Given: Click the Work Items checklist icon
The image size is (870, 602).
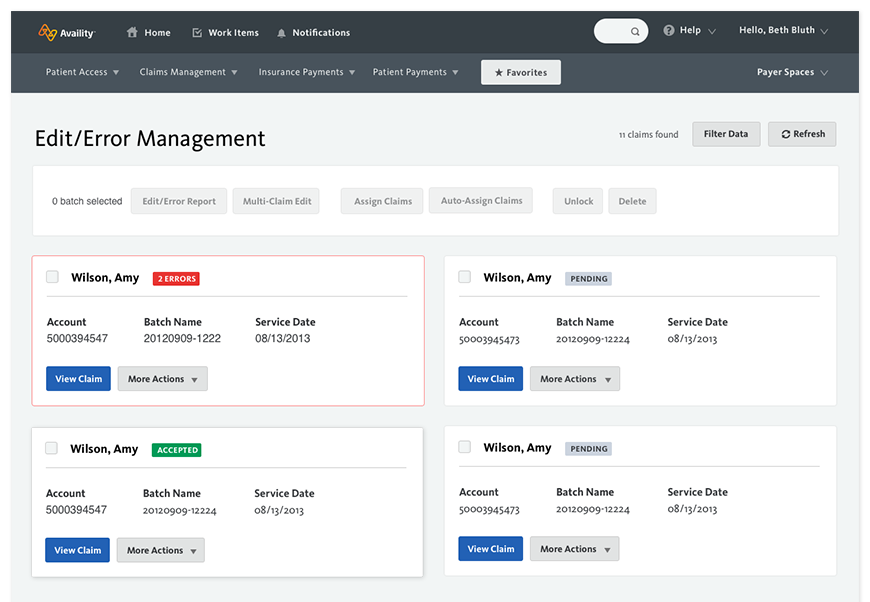Looking at the screenshot, I should coord(197,33).
